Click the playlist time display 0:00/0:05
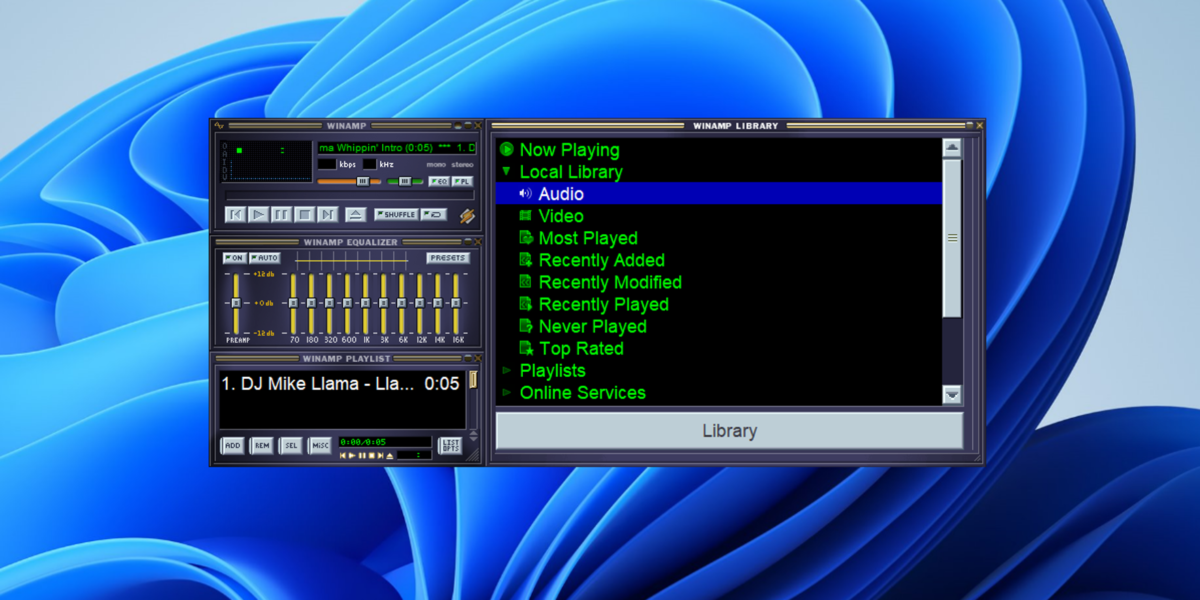The image size is (1200, 600). [385, 442]
